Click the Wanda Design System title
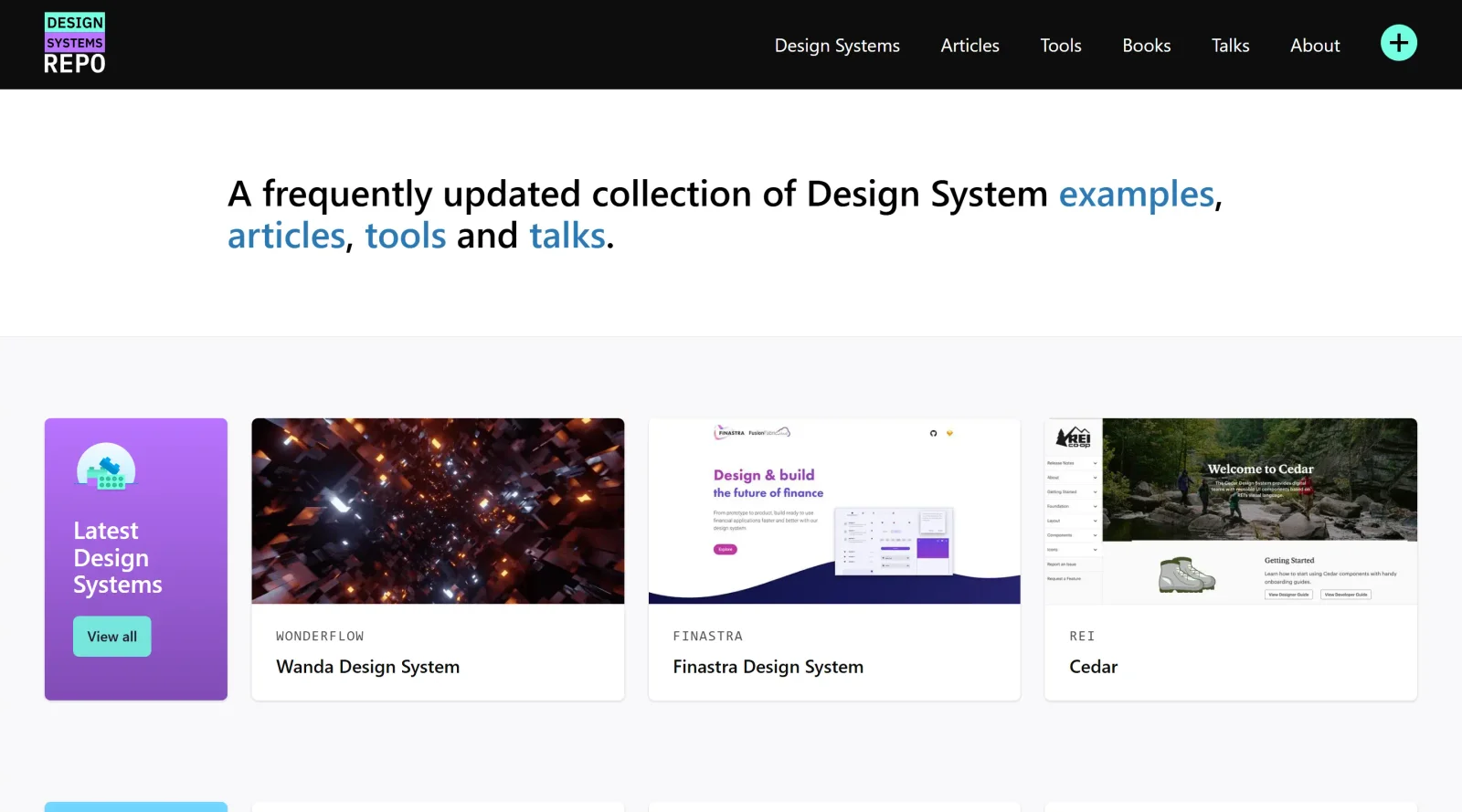1462x812 pixels. pos(367,667)
